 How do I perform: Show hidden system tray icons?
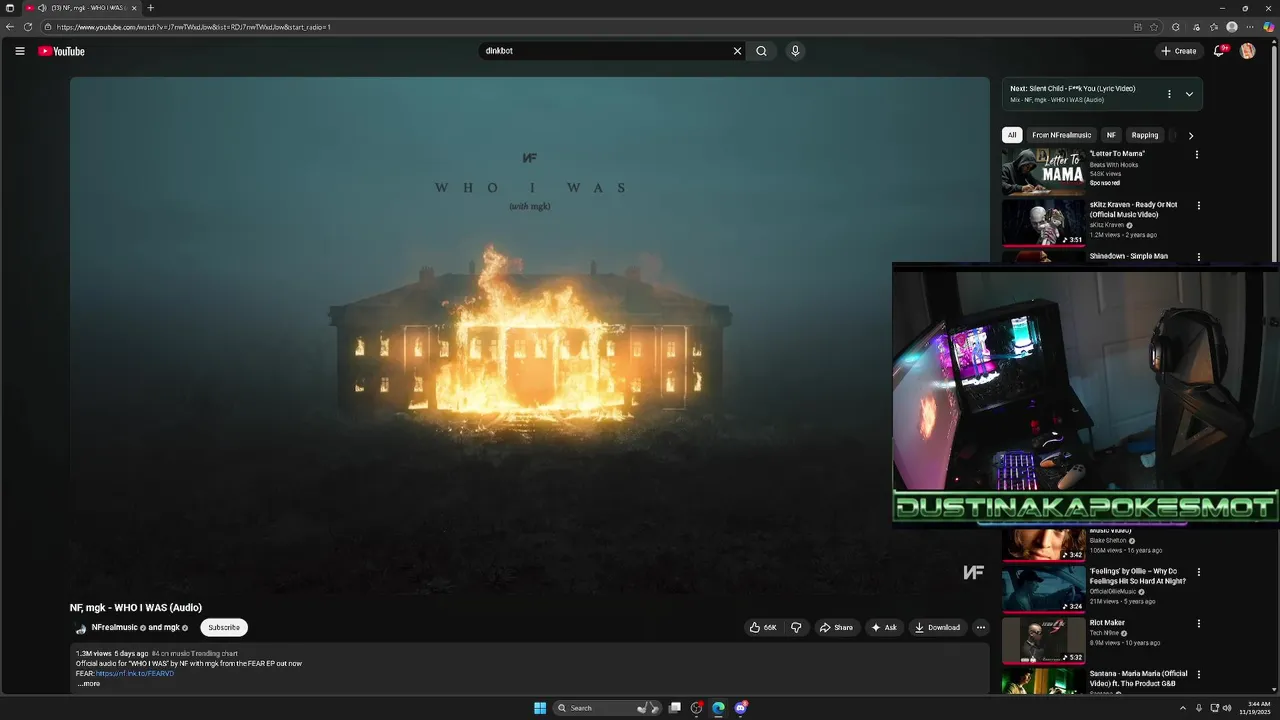pos(1183,708)
